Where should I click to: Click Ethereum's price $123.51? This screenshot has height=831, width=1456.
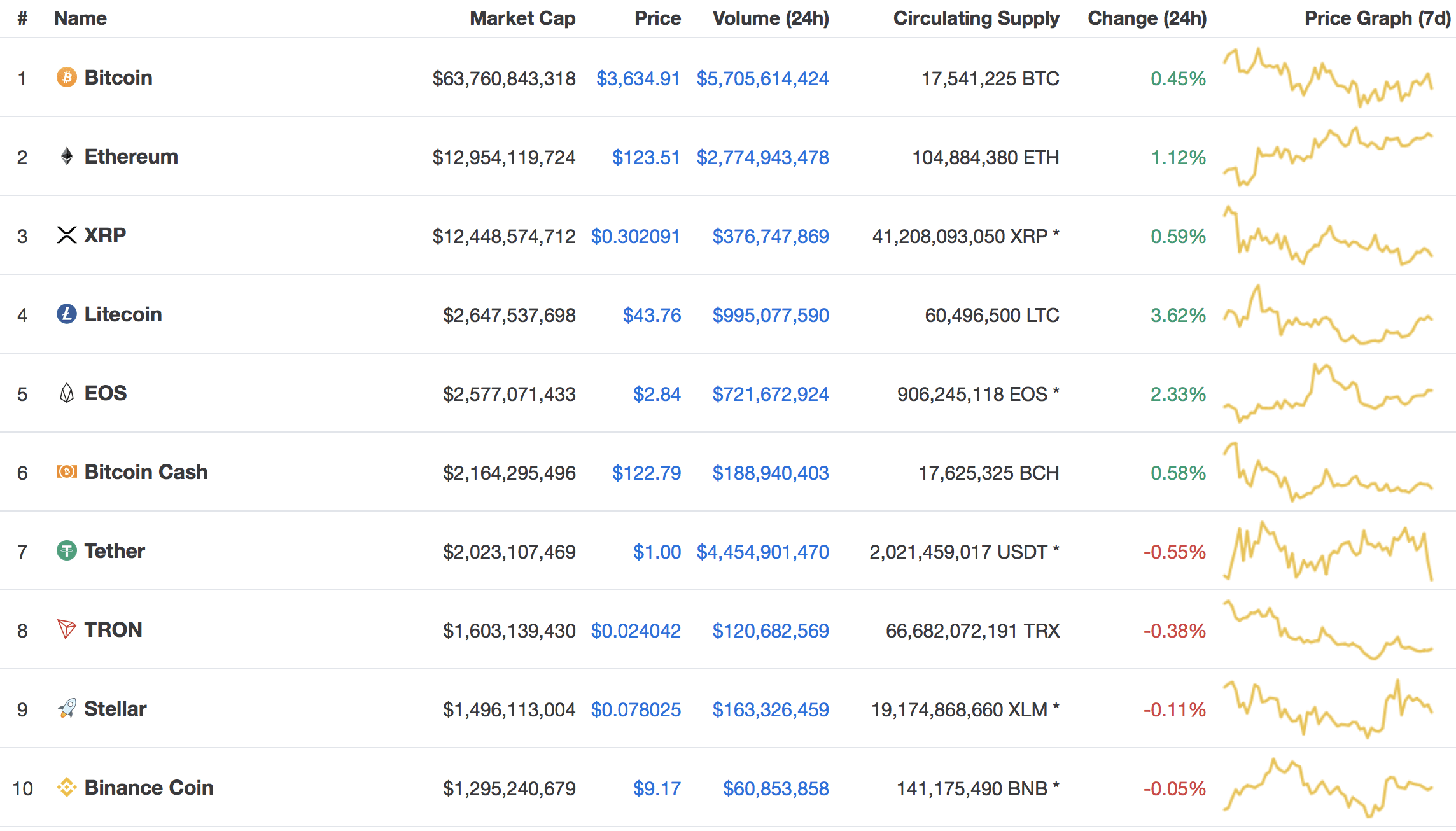point(646,157)
